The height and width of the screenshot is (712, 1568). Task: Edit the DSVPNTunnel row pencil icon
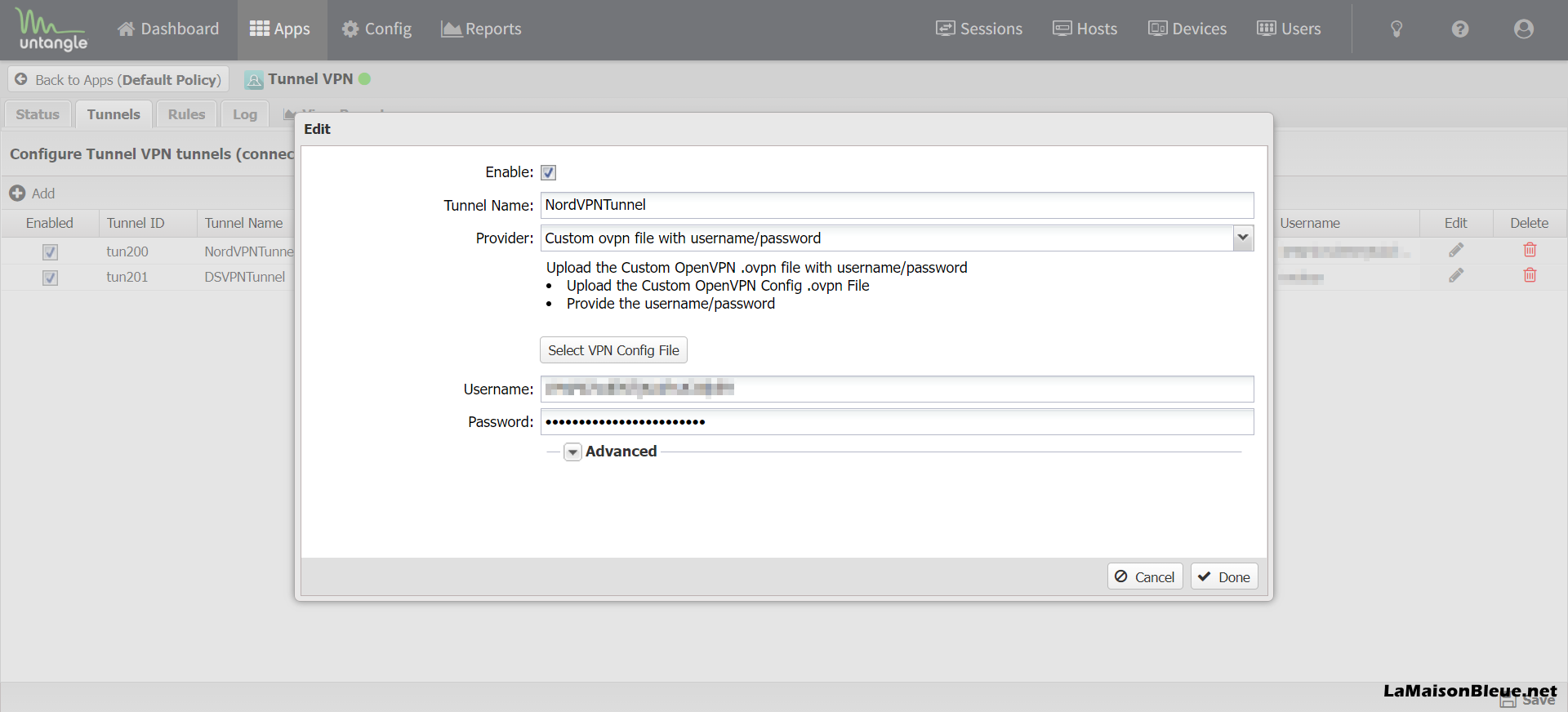coord(1456,276)
